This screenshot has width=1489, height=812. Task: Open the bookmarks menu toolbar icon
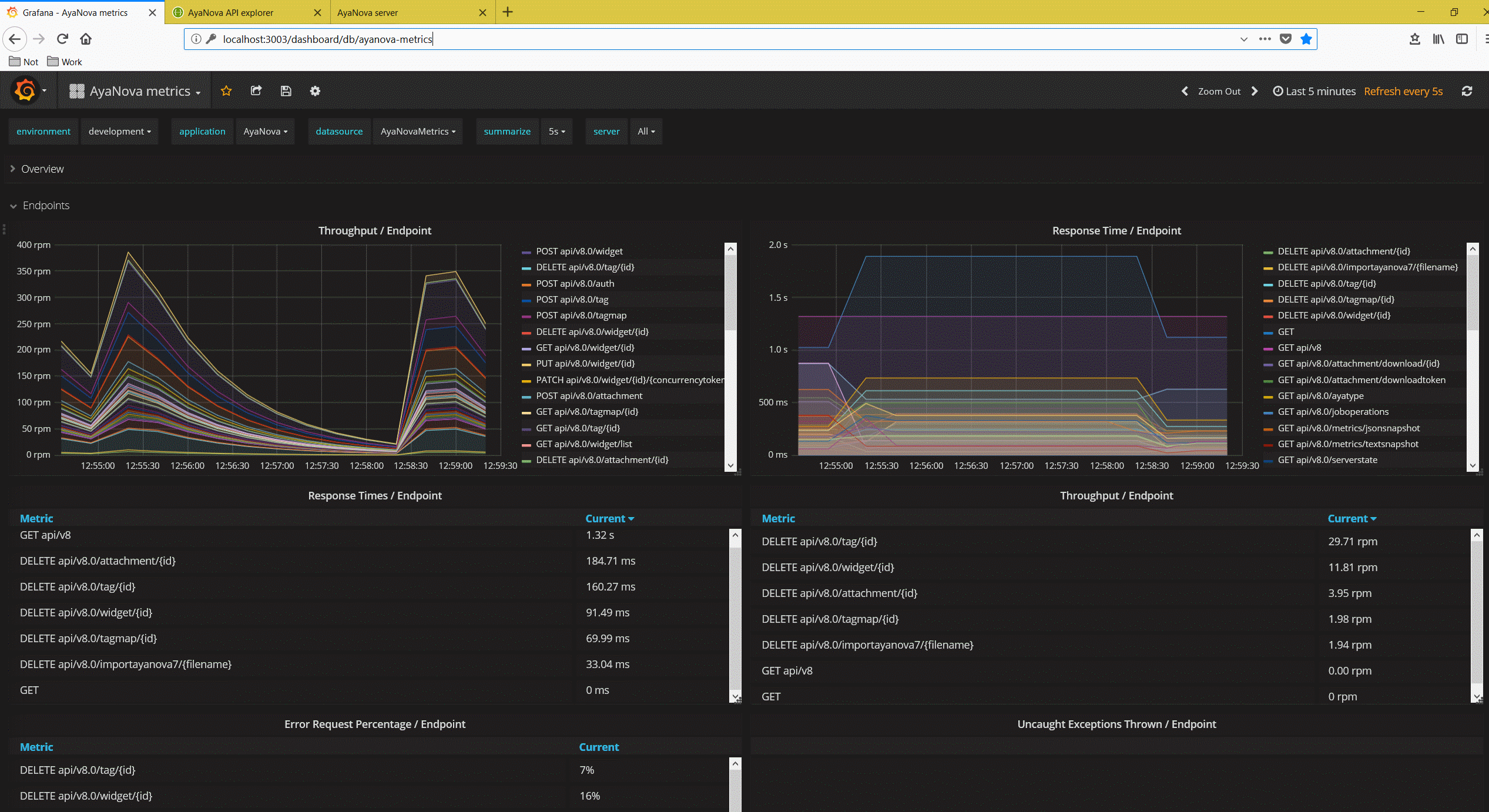point(1414,39)
